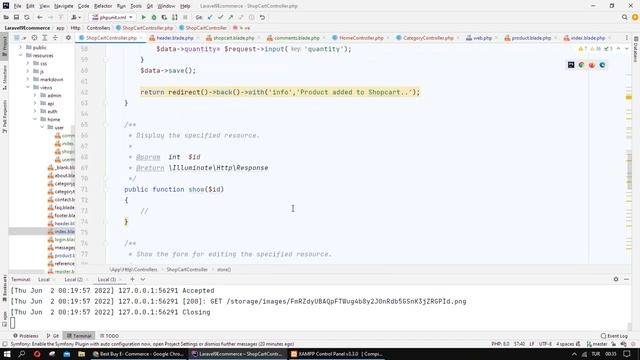Screen dimensions: 640x360
Task: Open in Edge browser icon
Action: [602, 65]
